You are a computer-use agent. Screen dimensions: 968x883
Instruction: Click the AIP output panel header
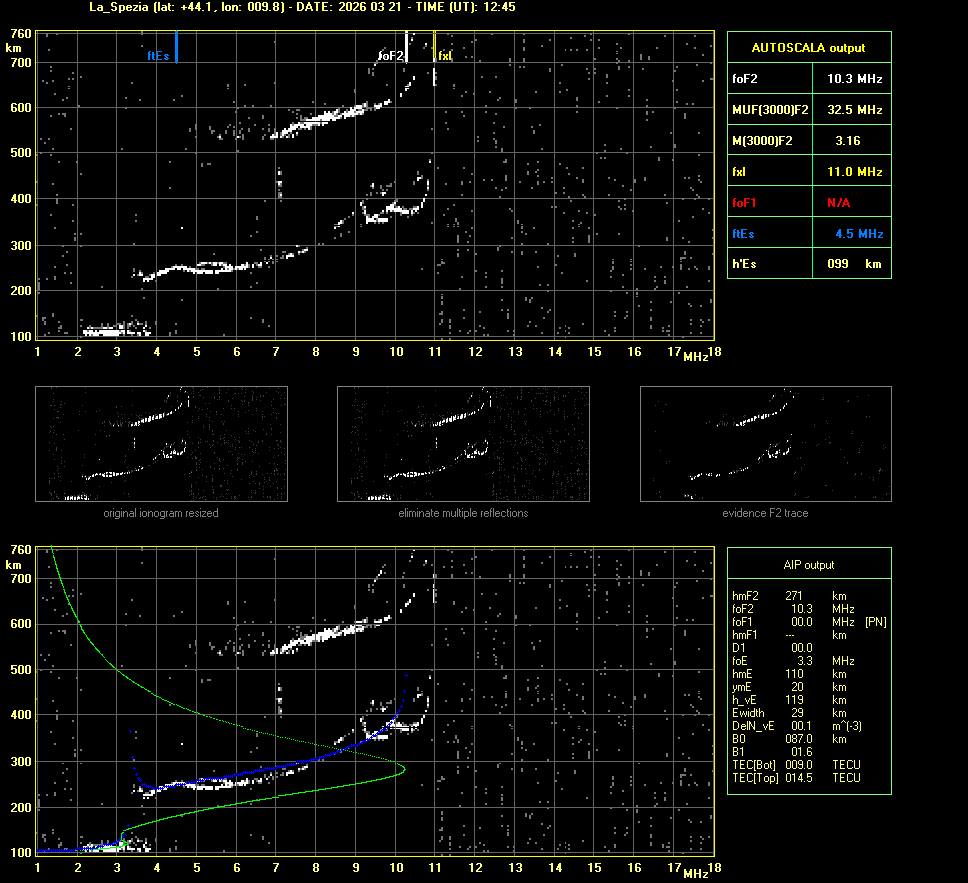808,565
